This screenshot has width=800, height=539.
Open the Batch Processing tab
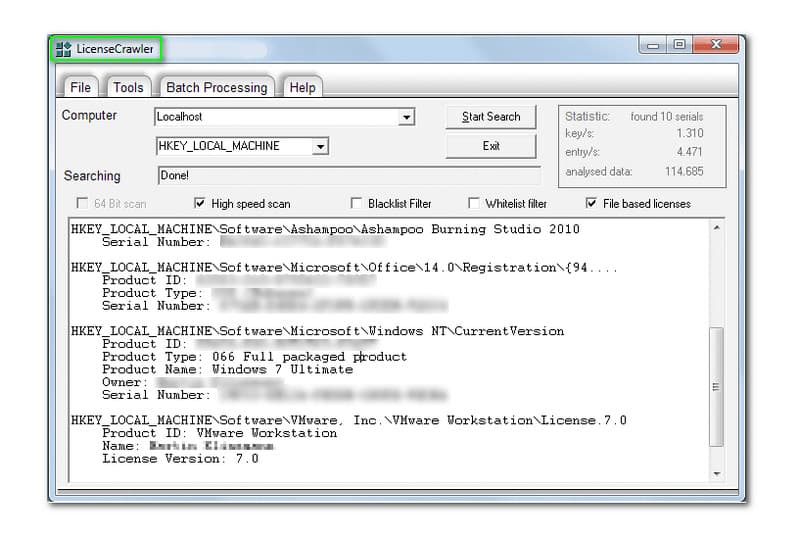click(216, 87)
